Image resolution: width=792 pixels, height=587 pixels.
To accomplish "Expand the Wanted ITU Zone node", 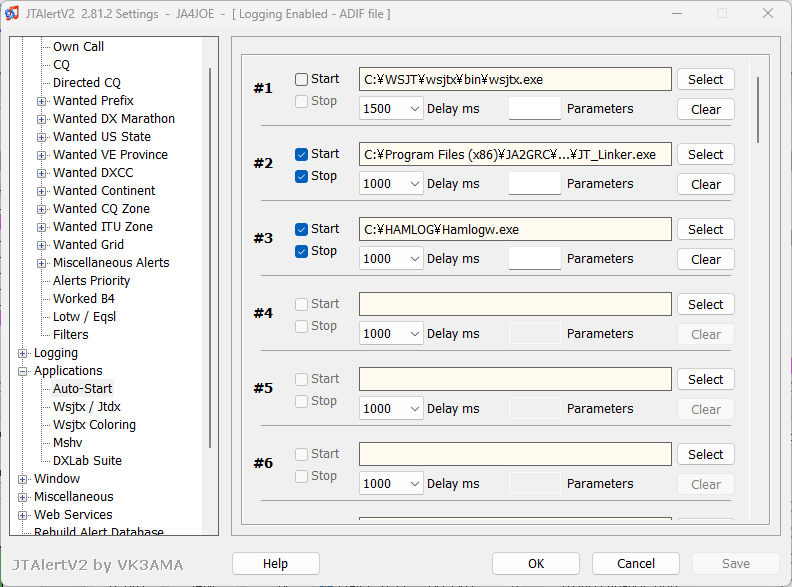I will click(x=41, y=227).
